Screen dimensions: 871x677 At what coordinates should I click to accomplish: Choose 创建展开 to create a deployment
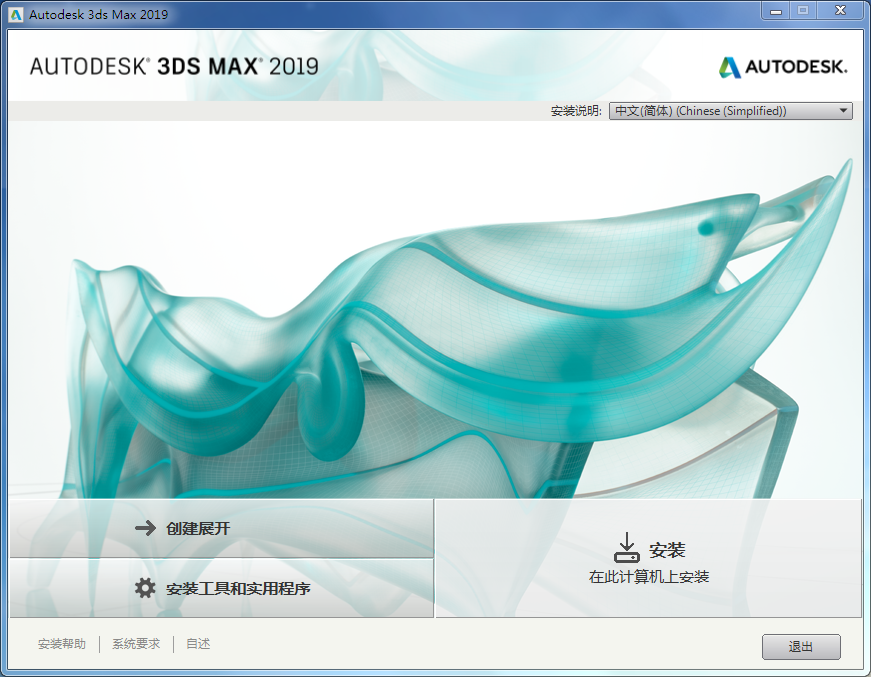[222, 528]
